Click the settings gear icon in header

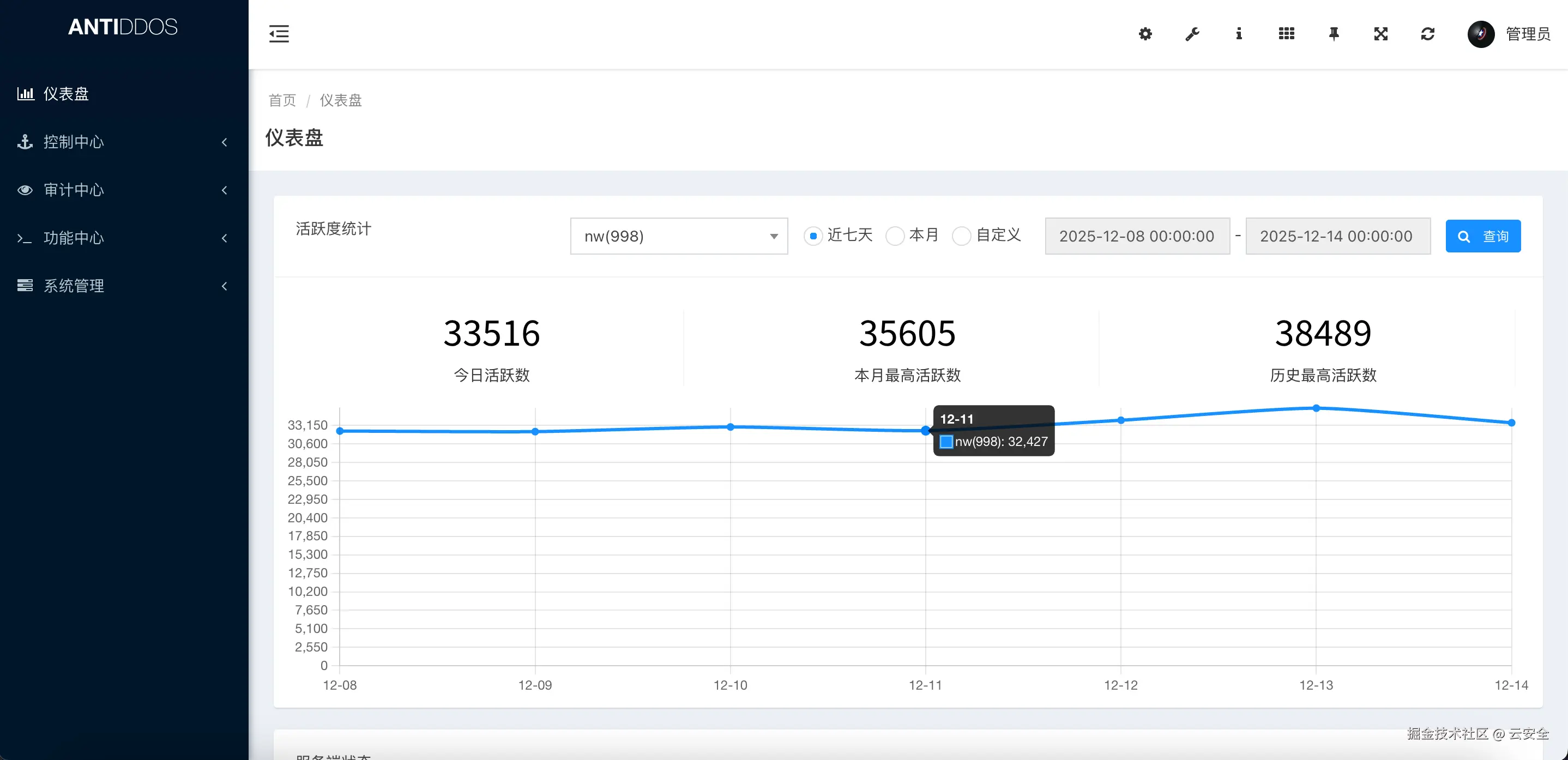(1145, 34)
